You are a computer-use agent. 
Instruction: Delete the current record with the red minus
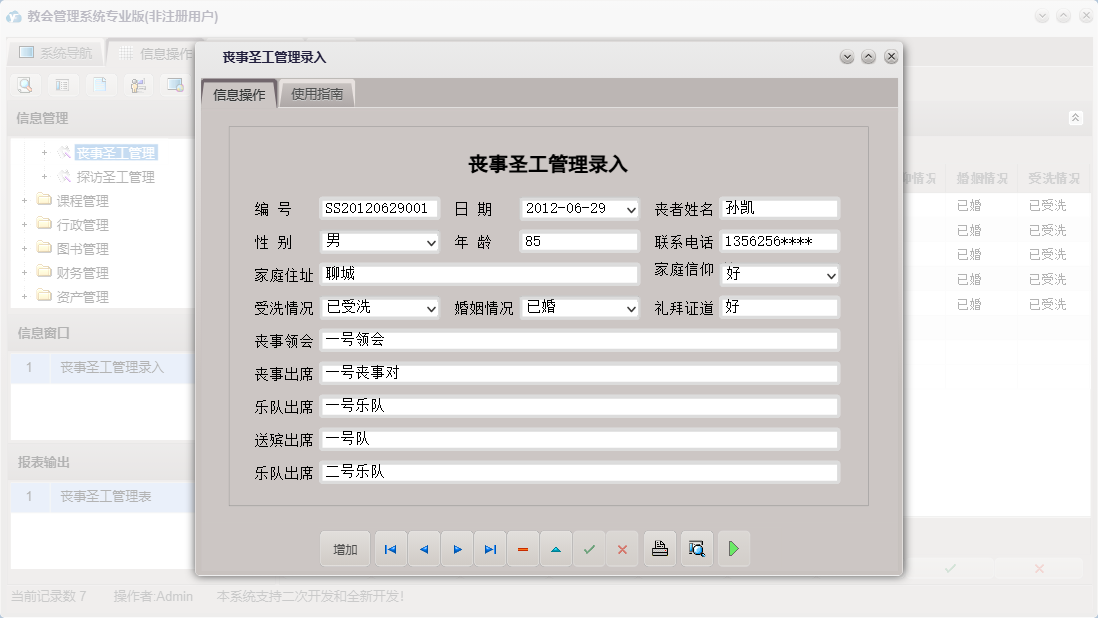click(x=523, y=548)
